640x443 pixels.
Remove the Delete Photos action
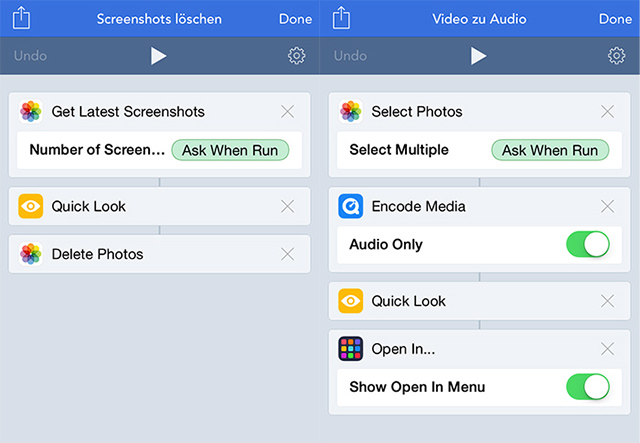pyautogui.click(x=288, y=254)
